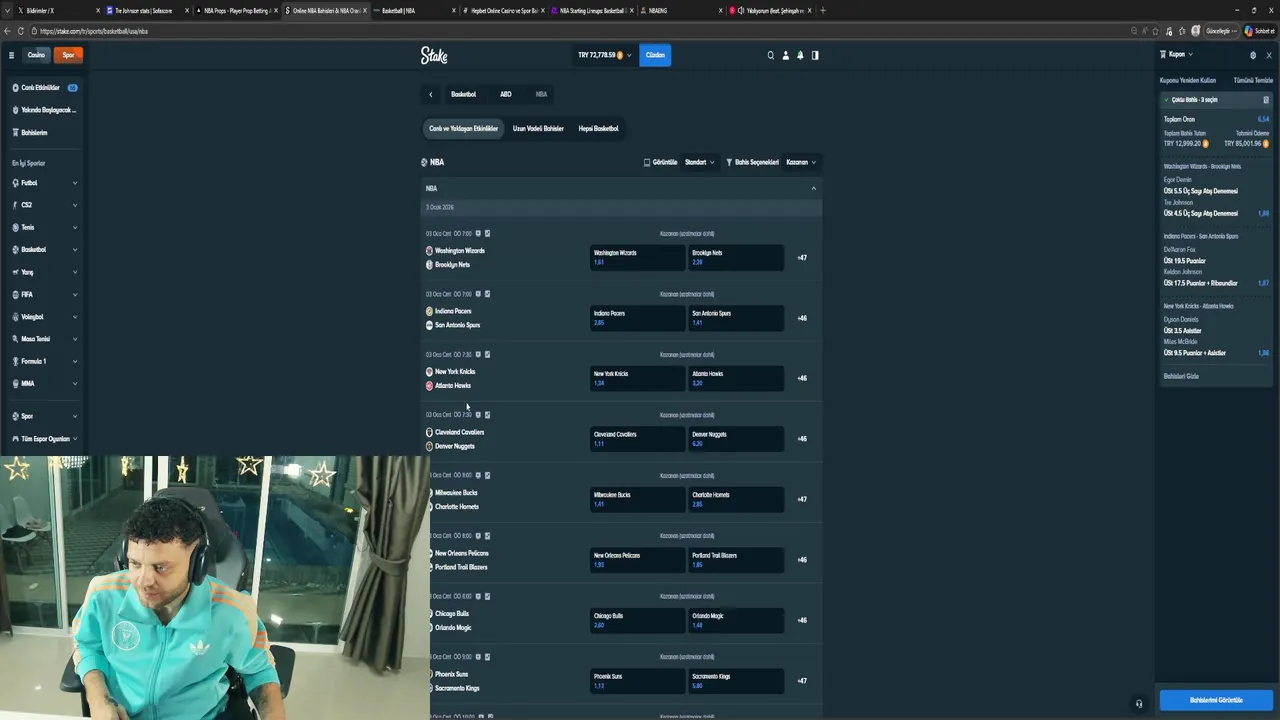1280x720 pixels.
Task: Open Tüm Espor Oyunları sidebar item
Action: [x=45, y=438]
